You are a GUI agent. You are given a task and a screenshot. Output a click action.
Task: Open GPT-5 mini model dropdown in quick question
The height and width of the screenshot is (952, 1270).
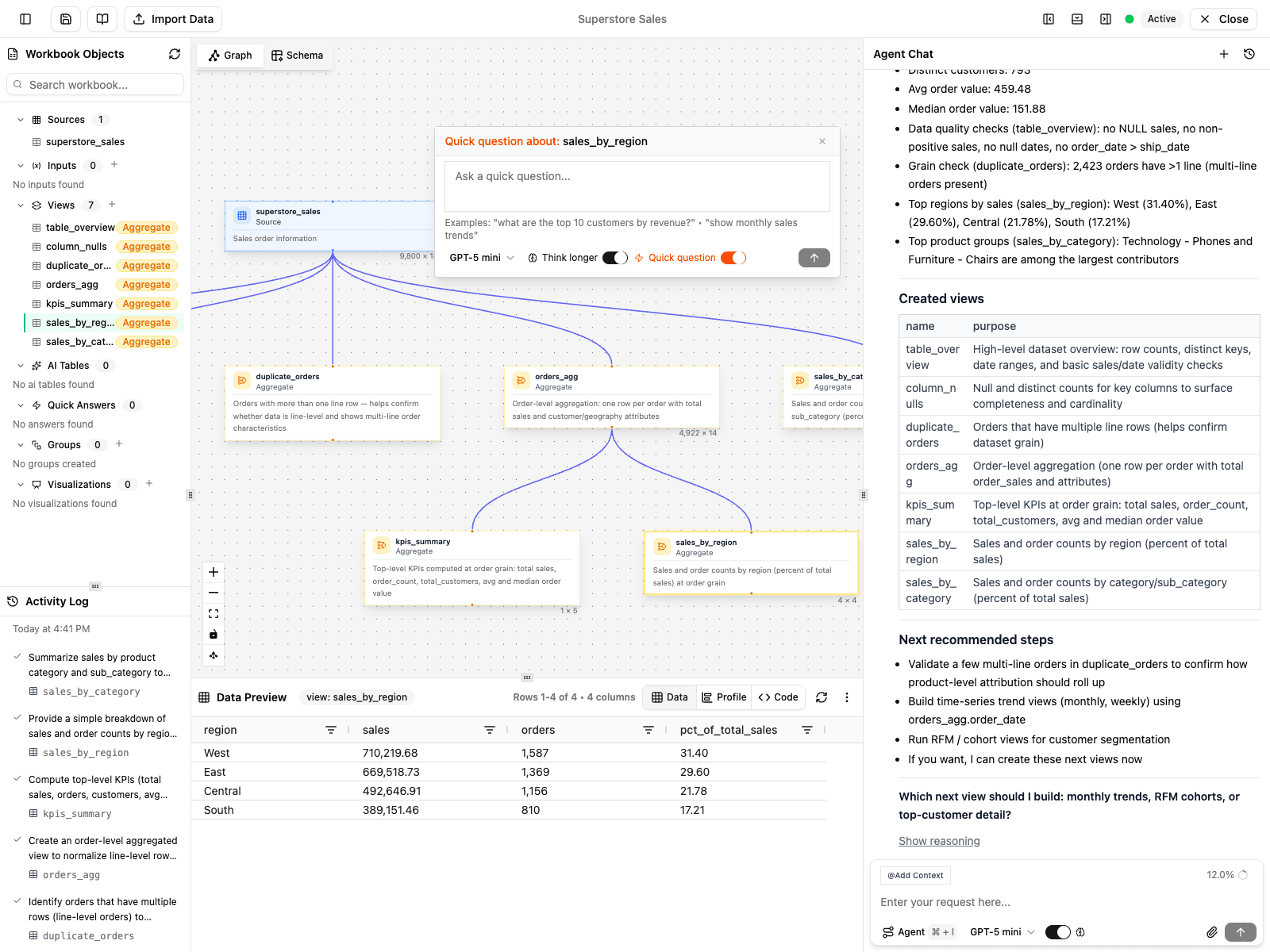tap(482, 258)
